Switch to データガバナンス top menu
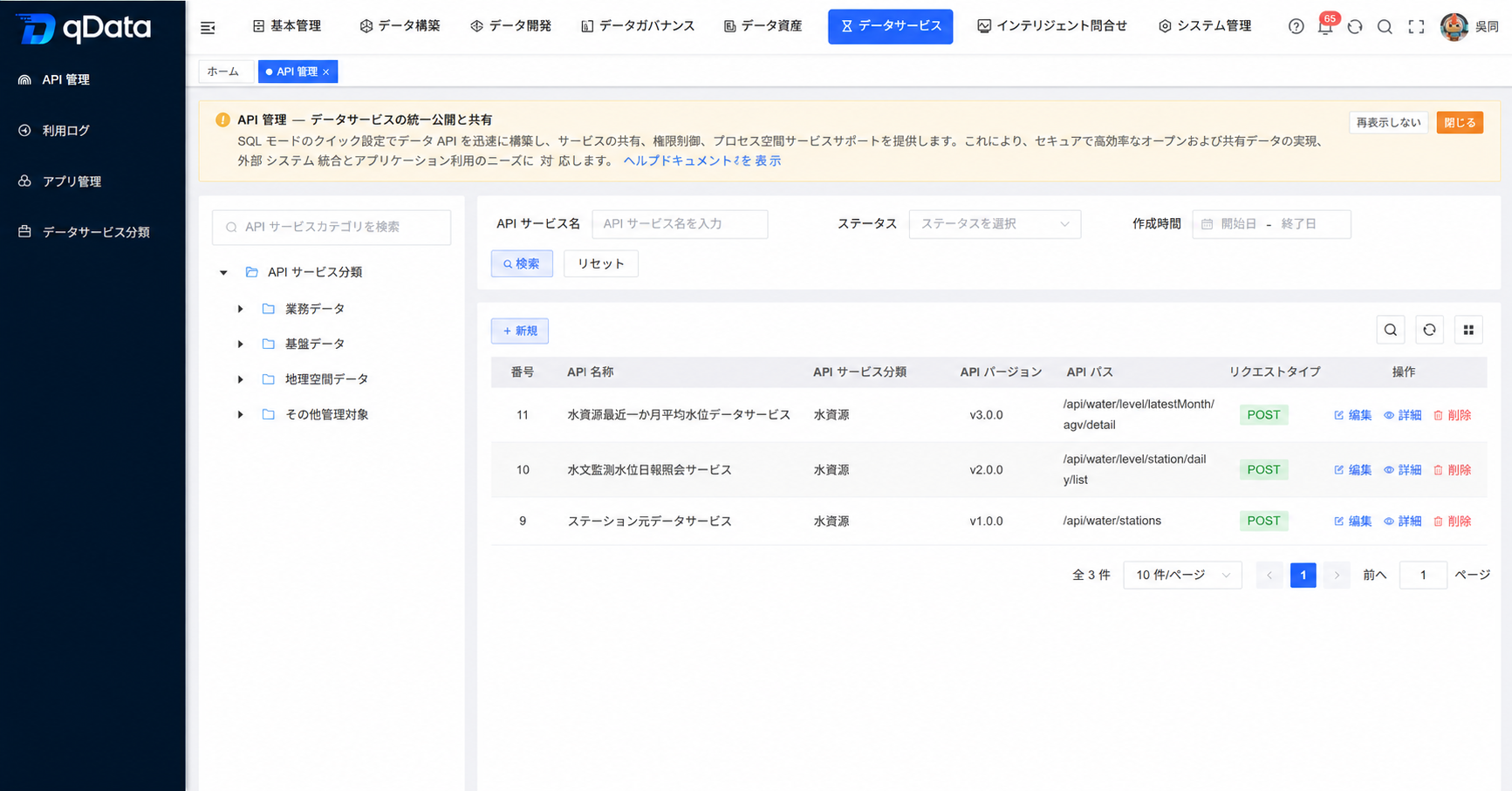This screenshot has width=1512, height=791. [x=638, y=26]
